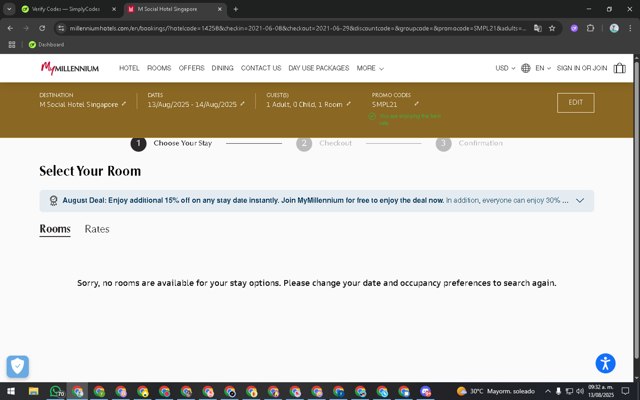This screenshot has height=400, width=640.
Task: Close the M Social Hotel Singapore tab
Action: click(x=220, y=9)
